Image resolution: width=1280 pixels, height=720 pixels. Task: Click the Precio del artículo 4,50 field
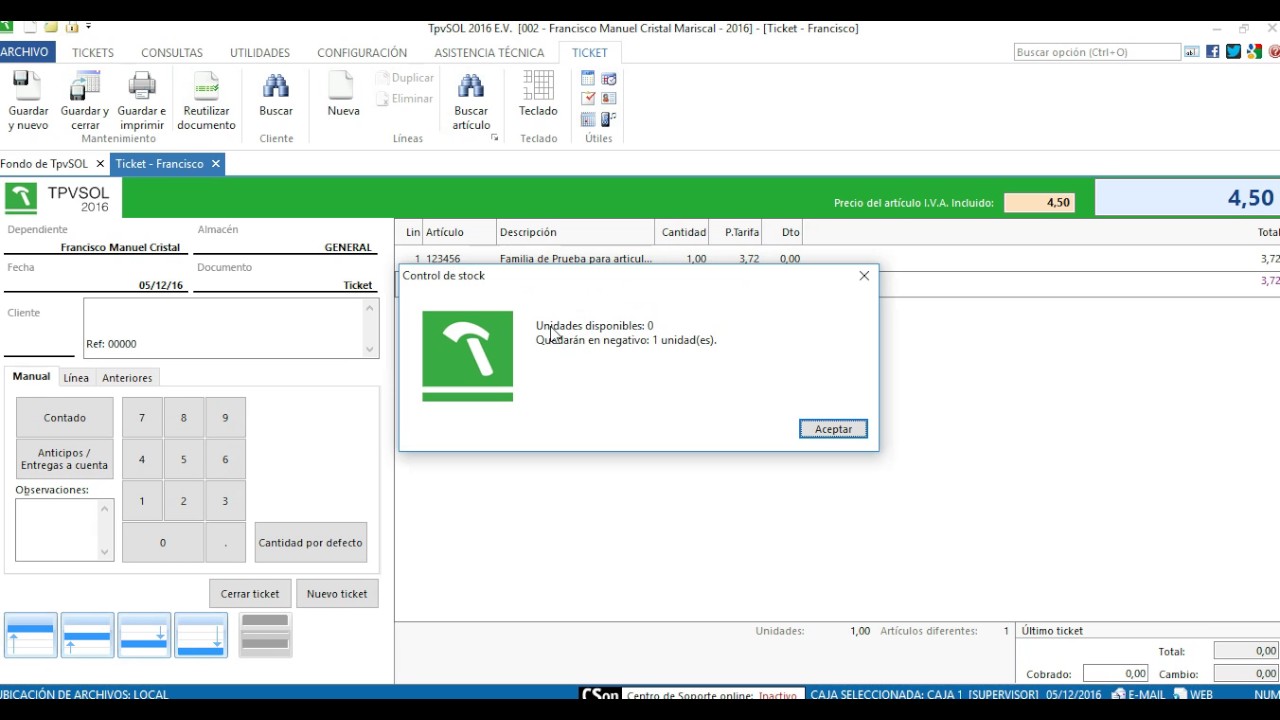click(x=1039, y=202)
